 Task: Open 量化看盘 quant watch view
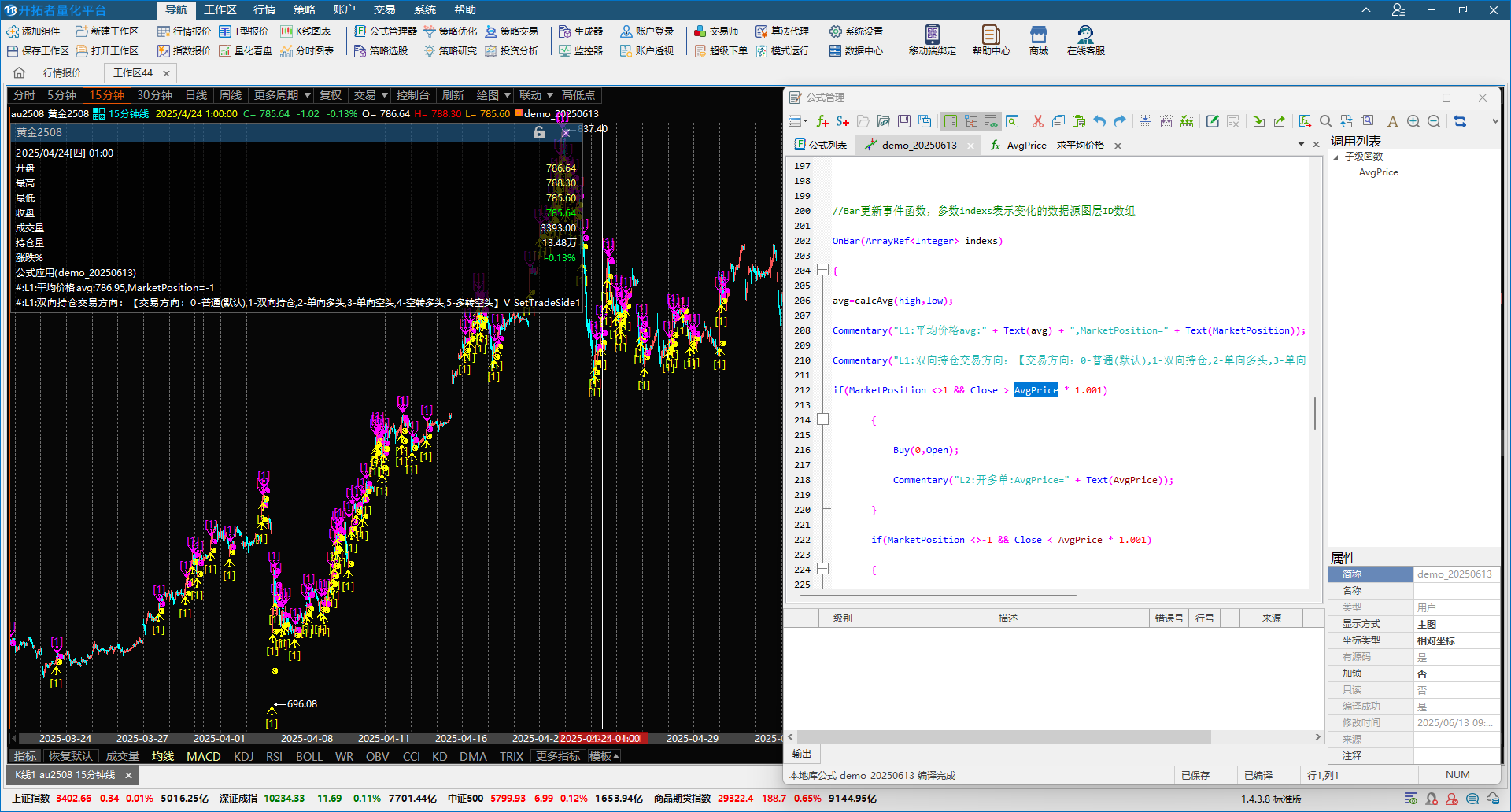pyautogui.click(x=246, y=51)
